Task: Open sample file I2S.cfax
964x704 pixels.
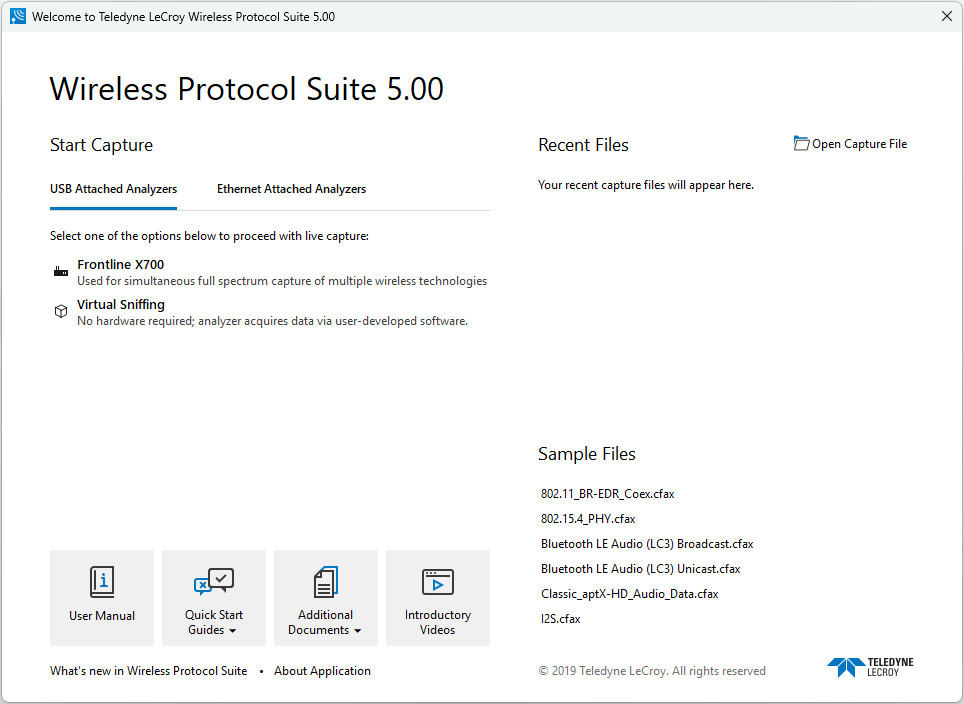Action: coord(561,619)
